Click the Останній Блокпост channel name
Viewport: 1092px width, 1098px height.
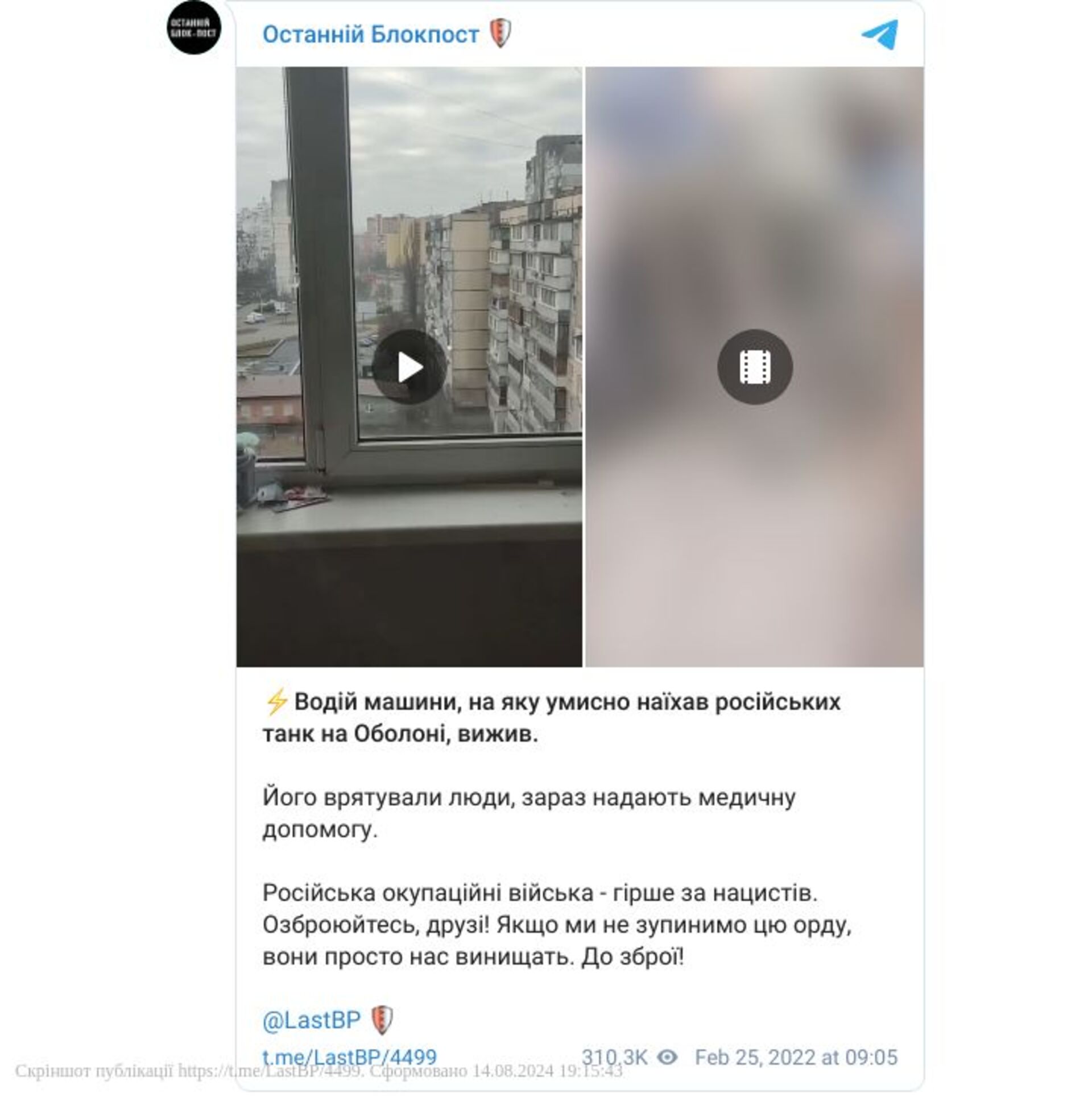click(x=371, y=35)
